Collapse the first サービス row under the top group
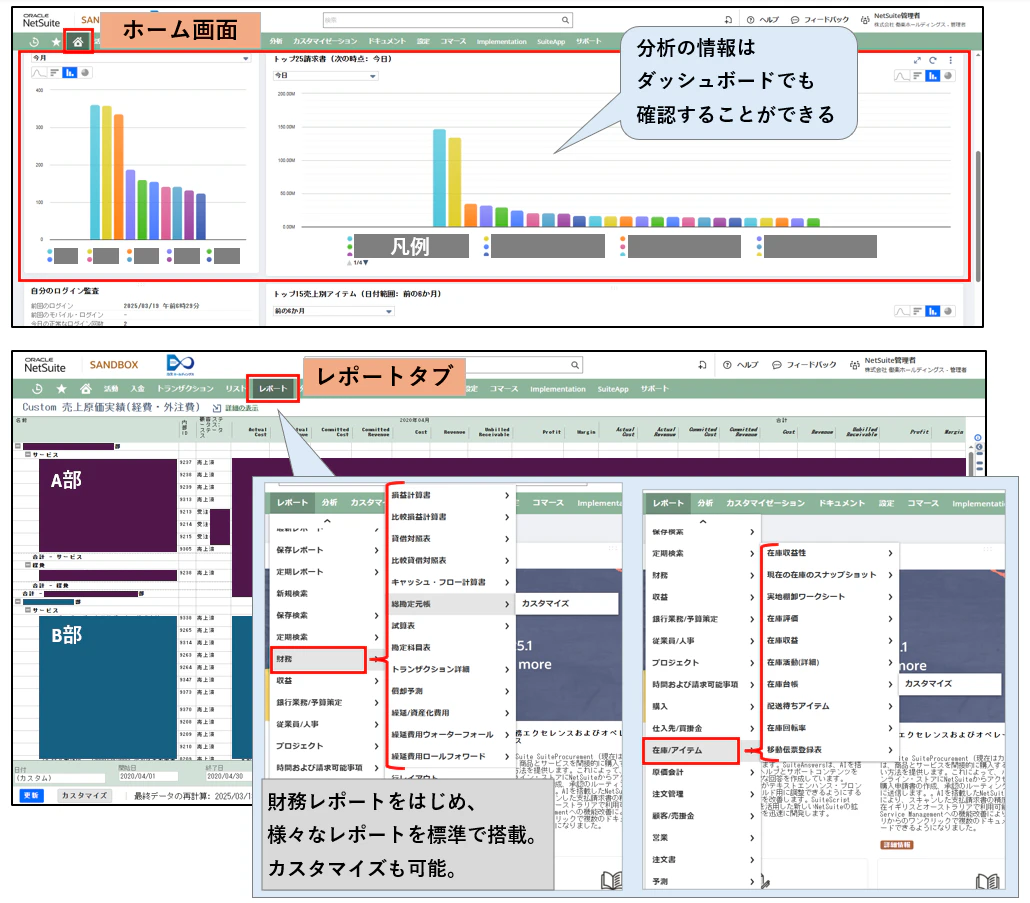The image size is (1030, 903). [28, 454]
